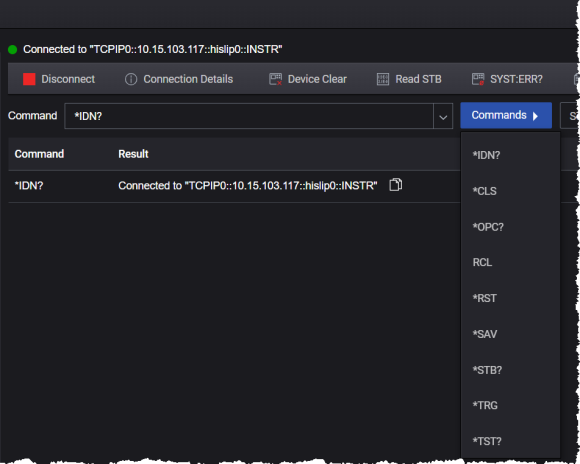Click the SYST:ERR? toolbar icon
This screenshot has width=580, height=464.
click(478, 79)
